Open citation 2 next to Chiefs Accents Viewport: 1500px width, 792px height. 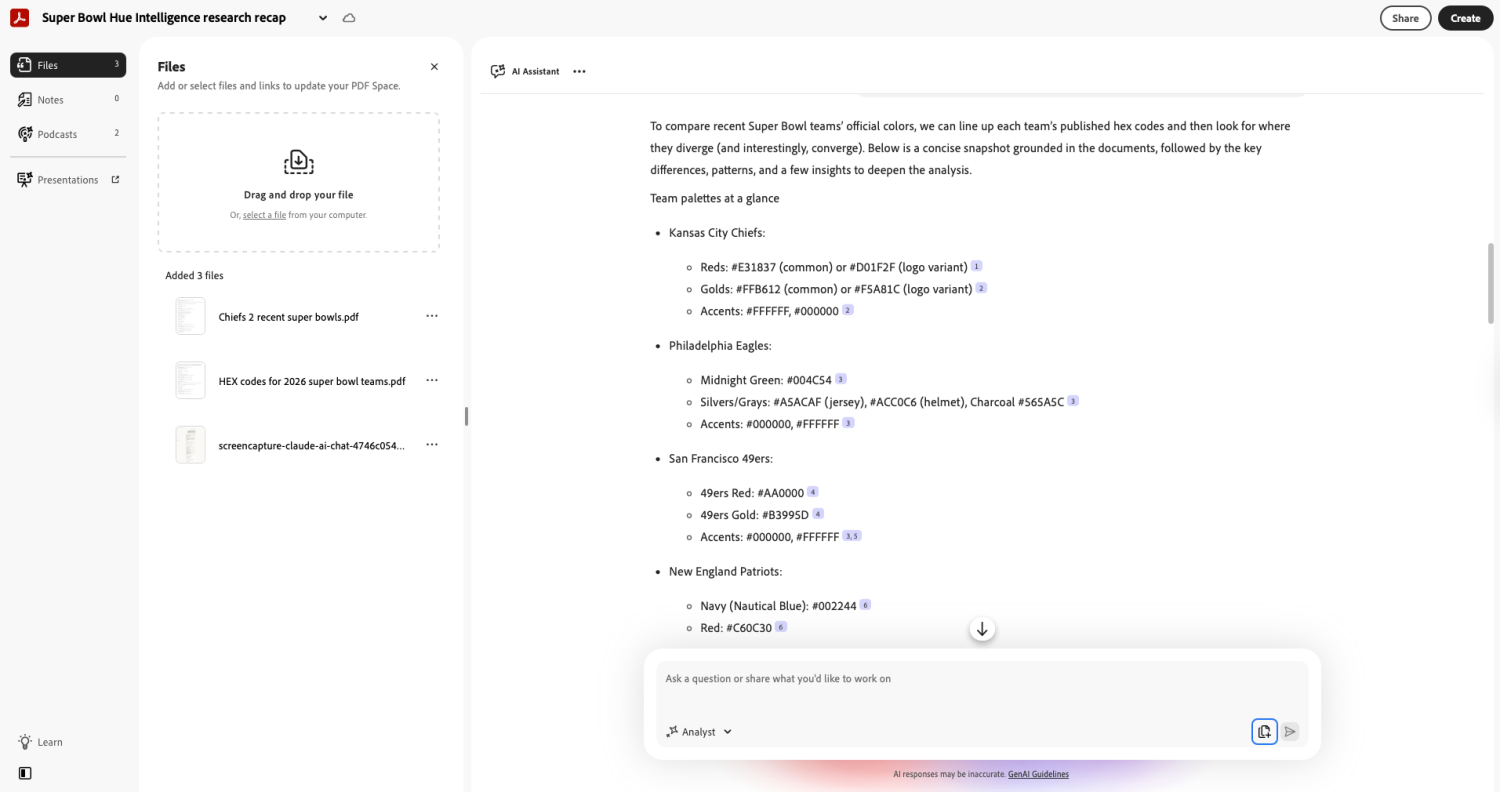[x=848, y=310]
